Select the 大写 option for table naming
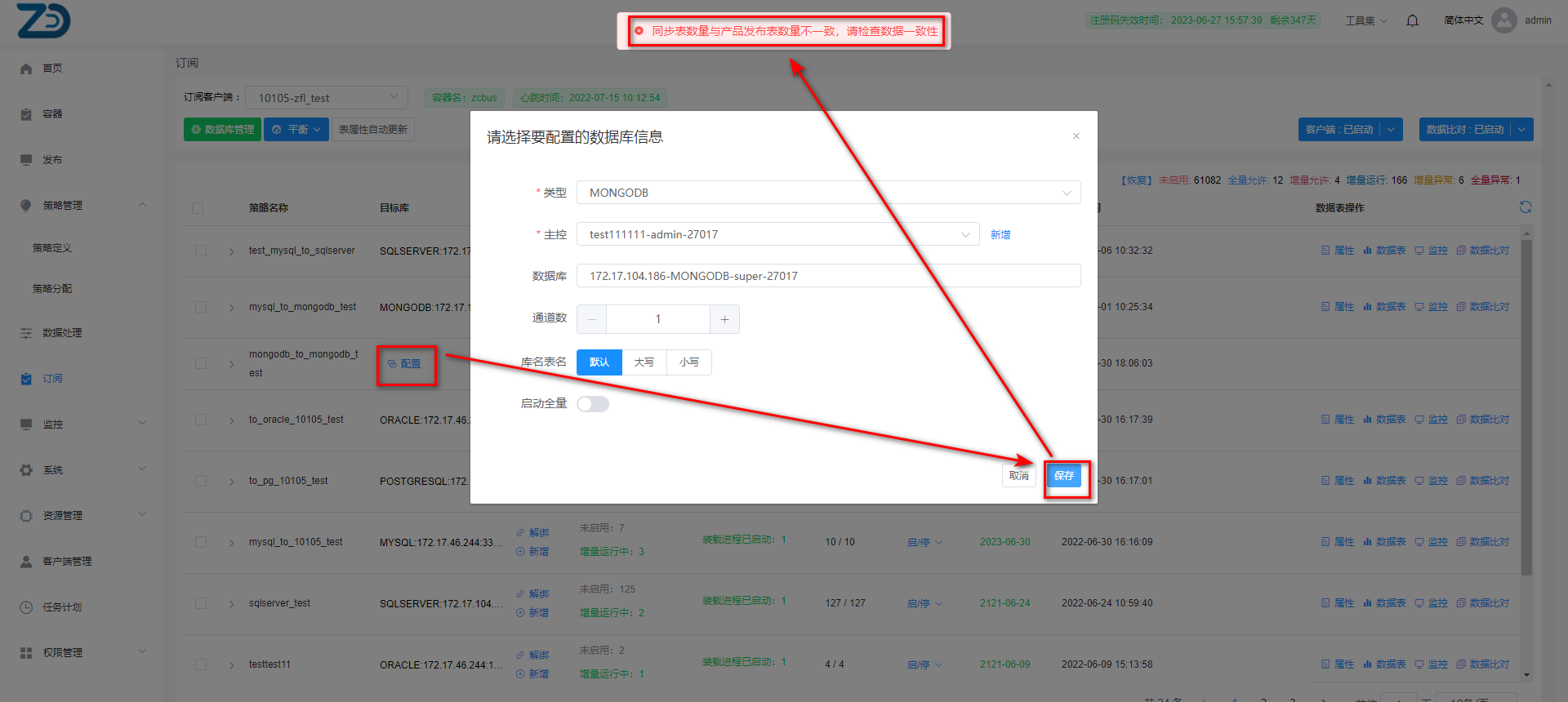 (x=644, y=362)
